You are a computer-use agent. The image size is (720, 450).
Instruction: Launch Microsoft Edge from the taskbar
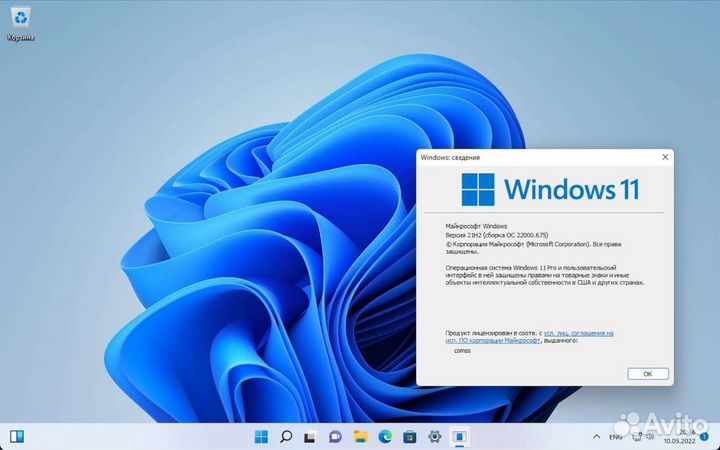pos(385,436)
